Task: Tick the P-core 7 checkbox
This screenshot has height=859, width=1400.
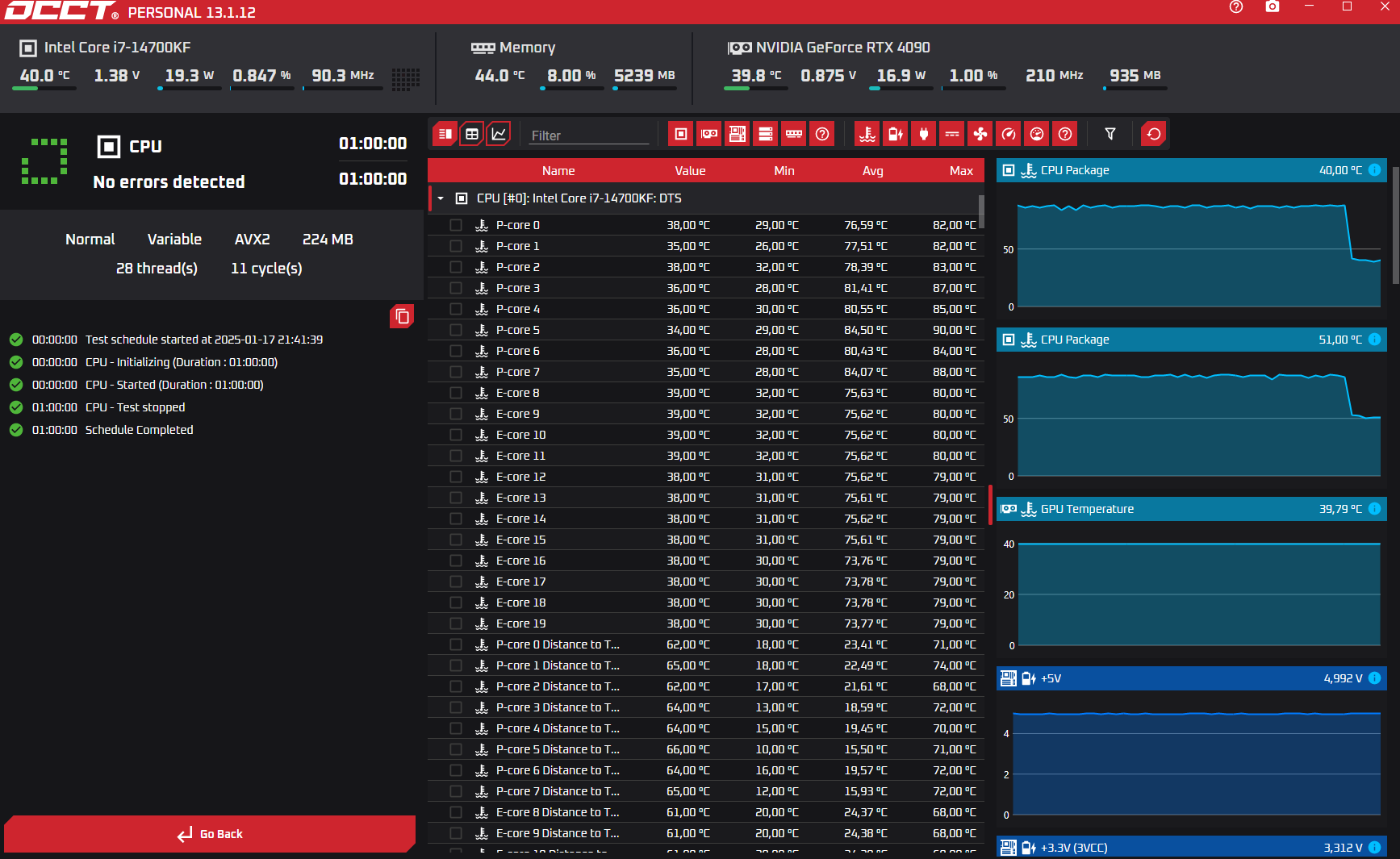Action: point(456,372)
